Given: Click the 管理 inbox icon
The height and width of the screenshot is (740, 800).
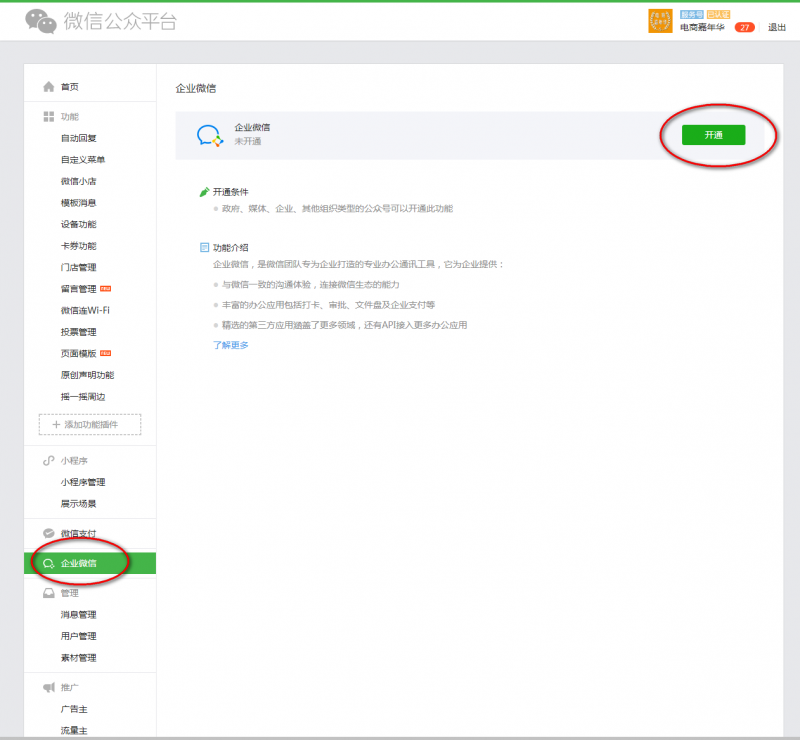Looking at the screenshot, I should tap(48, 593).
